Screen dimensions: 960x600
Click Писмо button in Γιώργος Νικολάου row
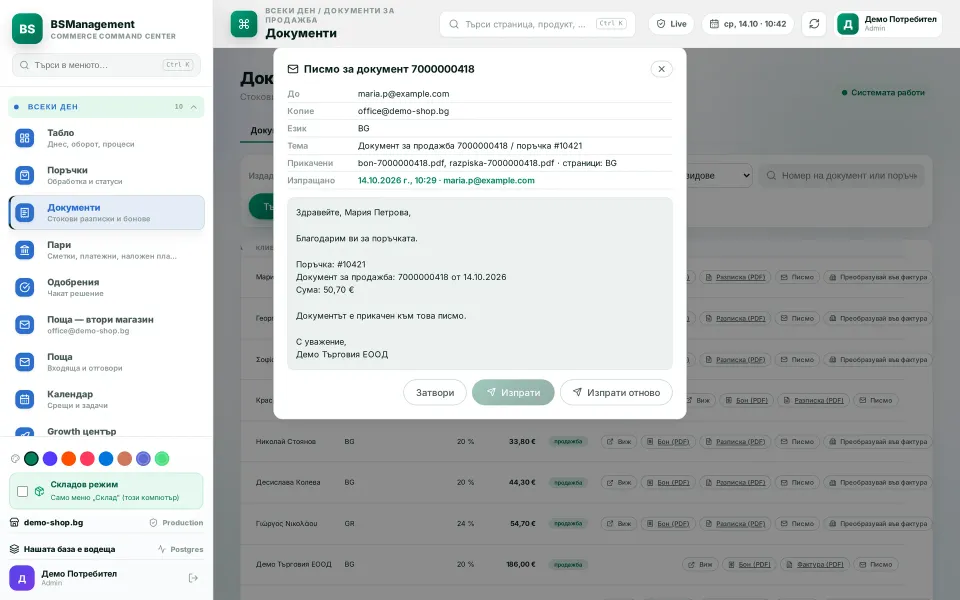(x=797, y=523)
